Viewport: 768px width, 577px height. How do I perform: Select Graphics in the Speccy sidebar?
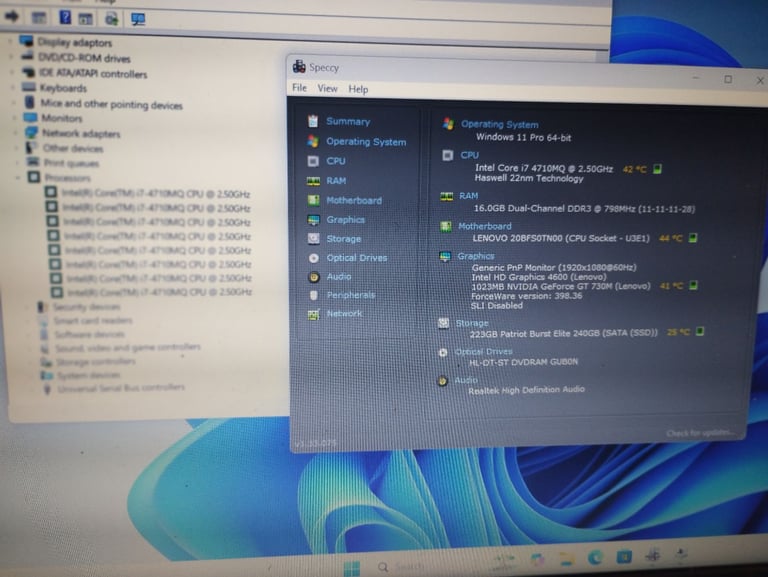(x=345, y=219)
